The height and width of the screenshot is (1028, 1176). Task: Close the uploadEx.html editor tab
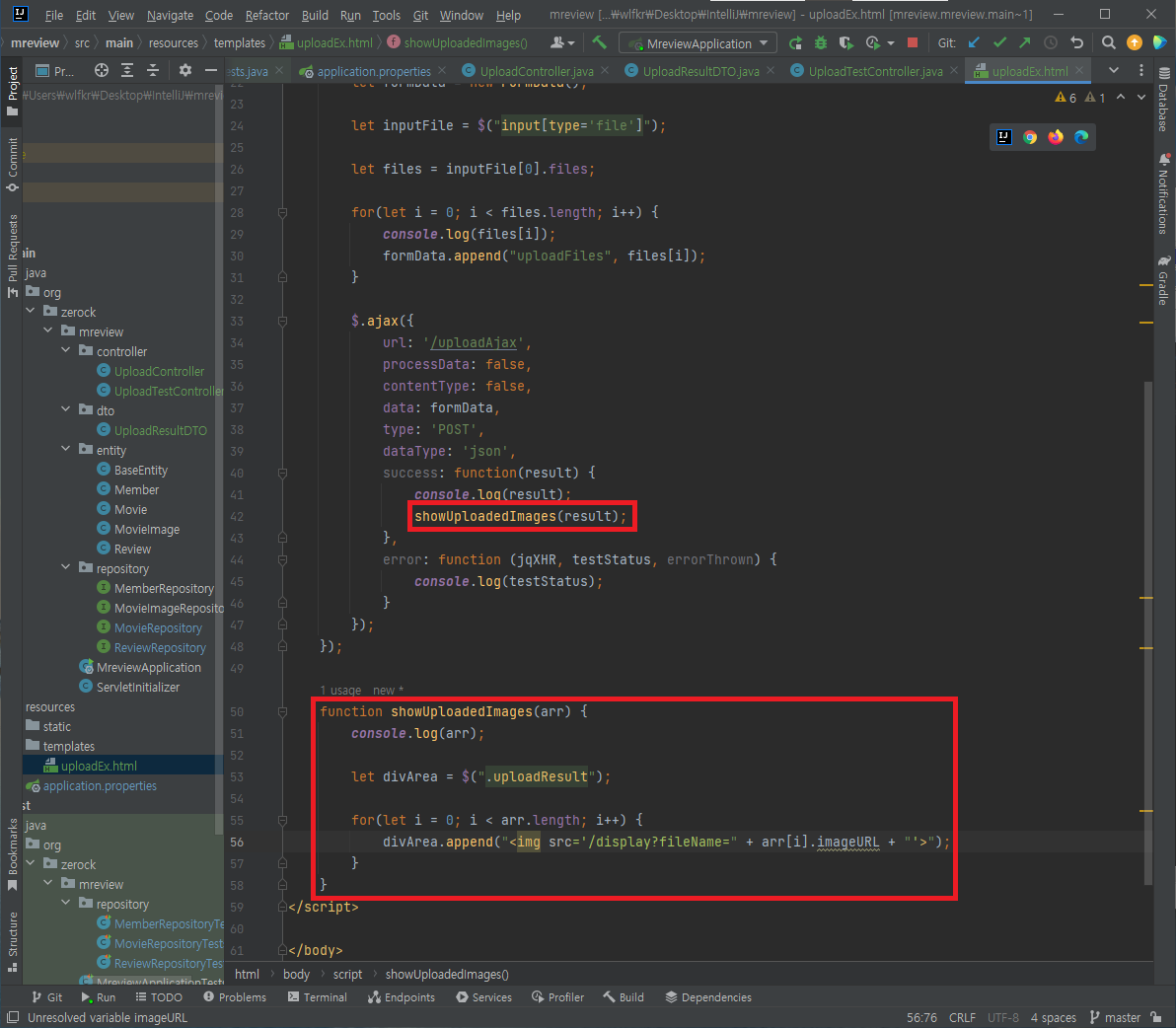pyautogui.click(x=1079, y=70)
